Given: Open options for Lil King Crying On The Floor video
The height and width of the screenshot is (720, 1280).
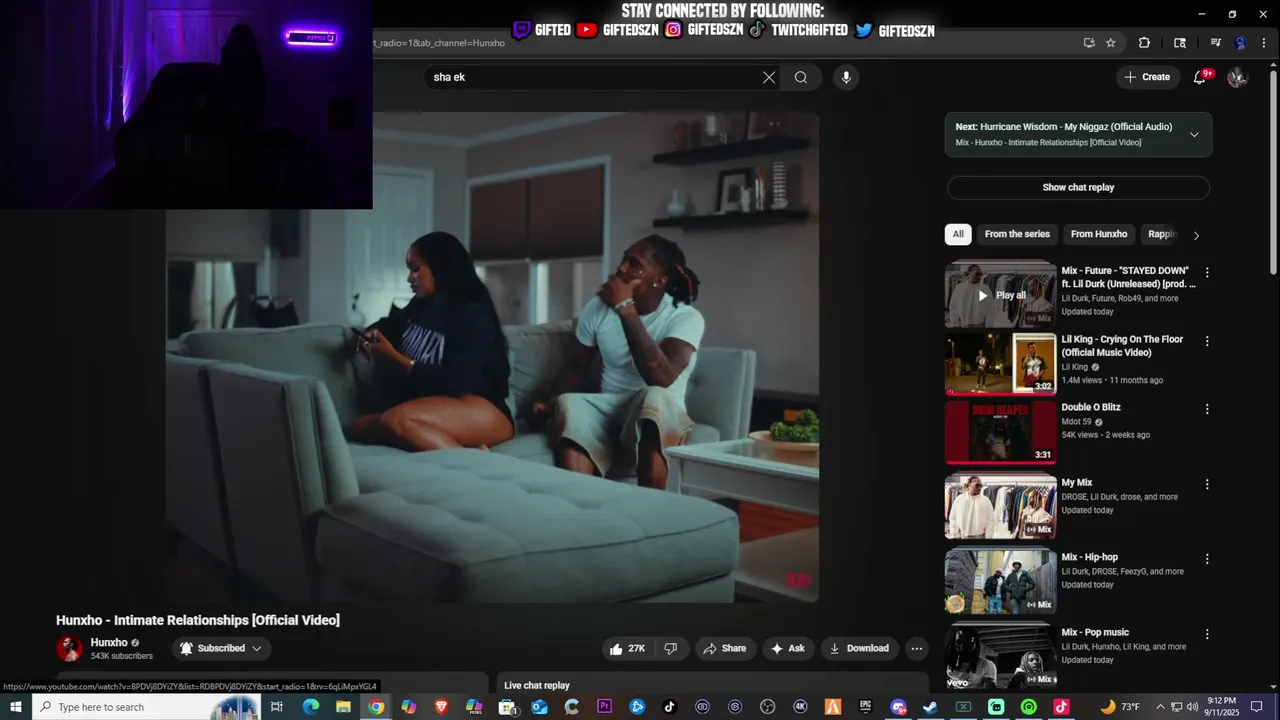Looking at the screenshot, I should [x=1207, y=341].
